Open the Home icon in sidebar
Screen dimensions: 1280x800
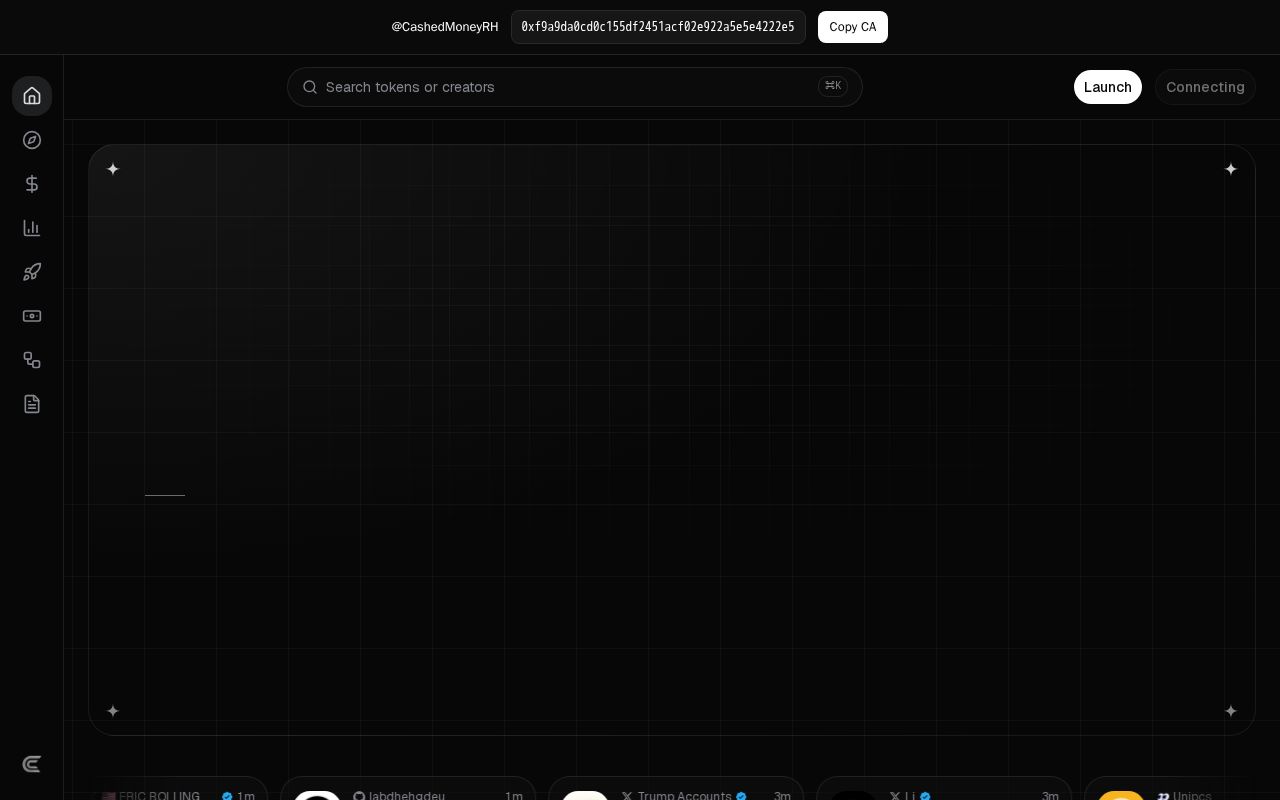coord(32,96)
